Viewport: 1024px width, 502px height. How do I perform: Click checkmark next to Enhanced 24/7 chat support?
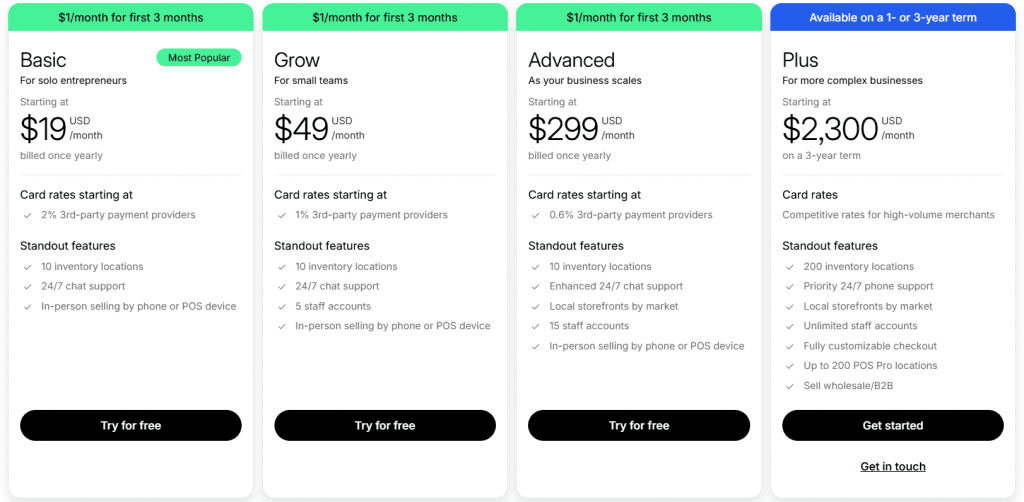534,287
